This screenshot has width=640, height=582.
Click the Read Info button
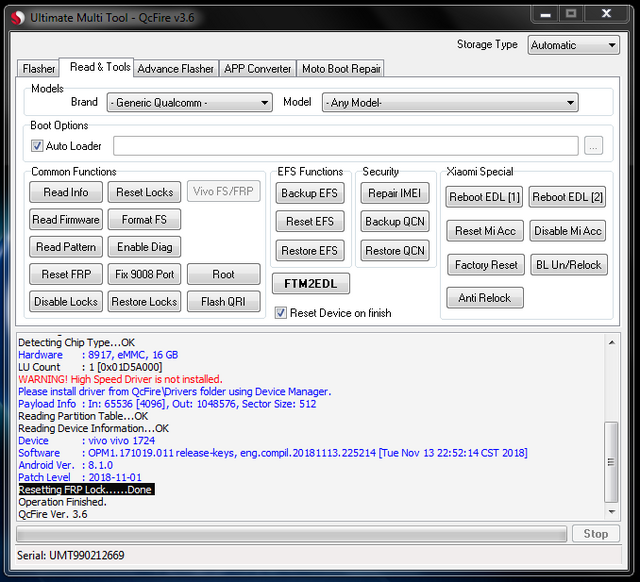click(x=66, y=192)
